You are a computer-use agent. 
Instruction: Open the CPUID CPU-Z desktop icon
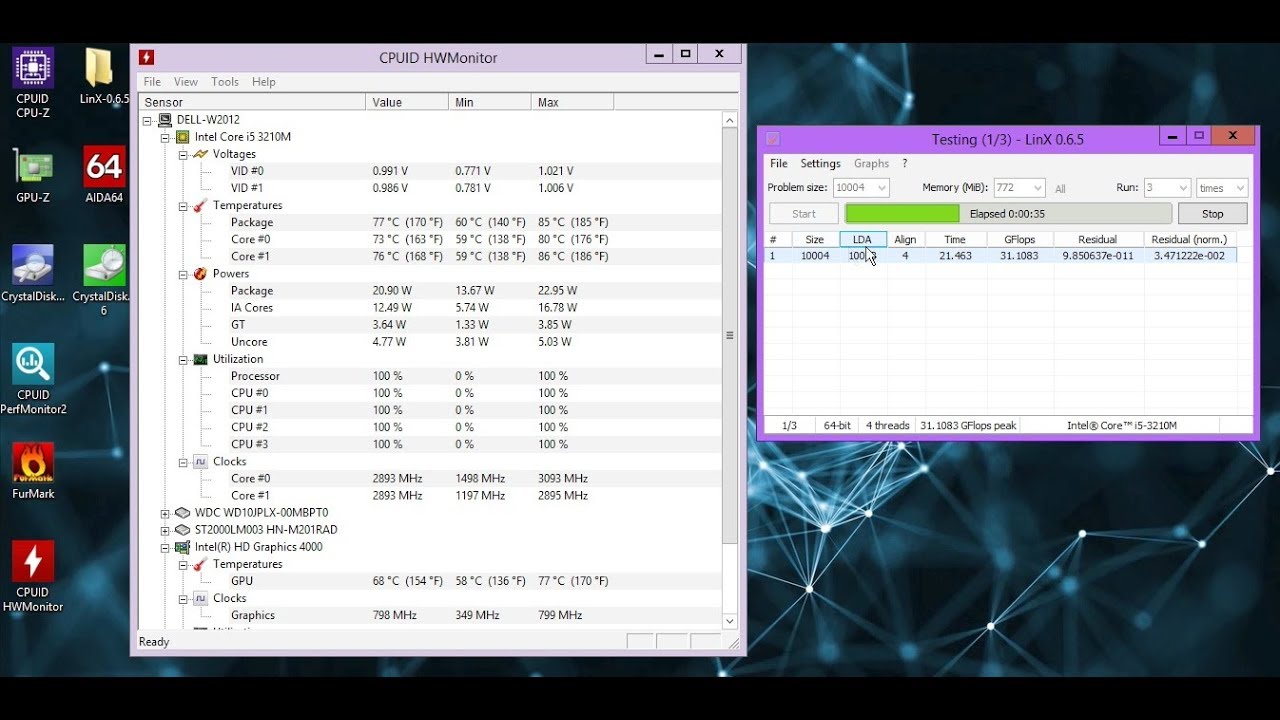tap(33, 83)
